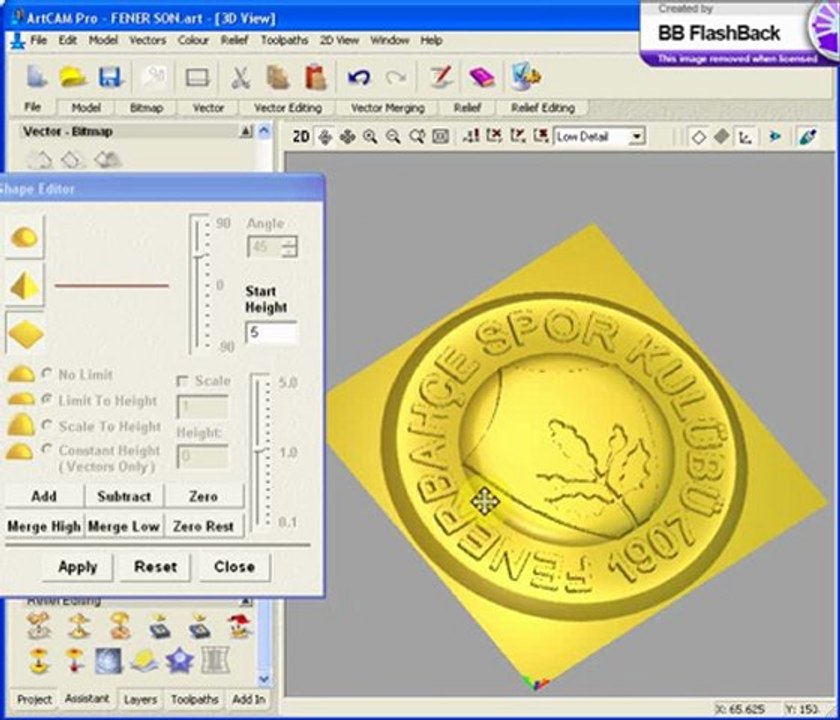840x720 pixels.
Task: Click the Open file folder icon
Action: (x=72, y=77)
